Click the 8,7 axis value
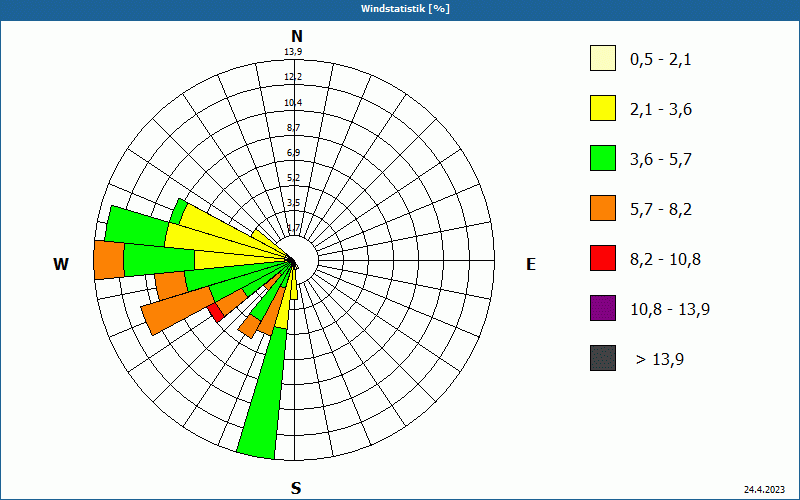 point(293,128)
